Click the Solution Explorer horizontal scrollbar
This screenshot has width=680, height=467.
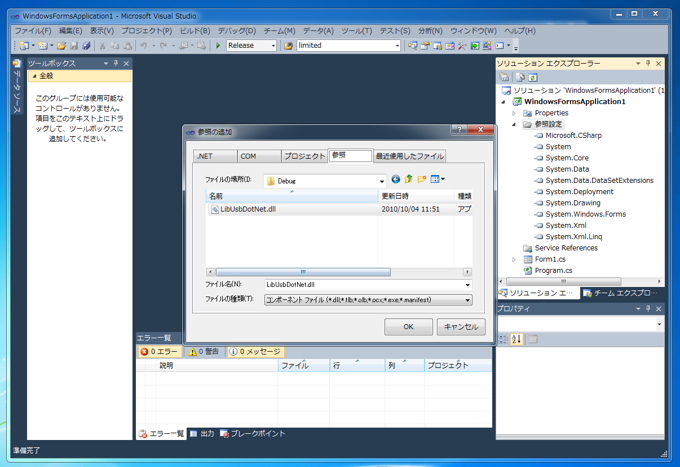[564, 281]
